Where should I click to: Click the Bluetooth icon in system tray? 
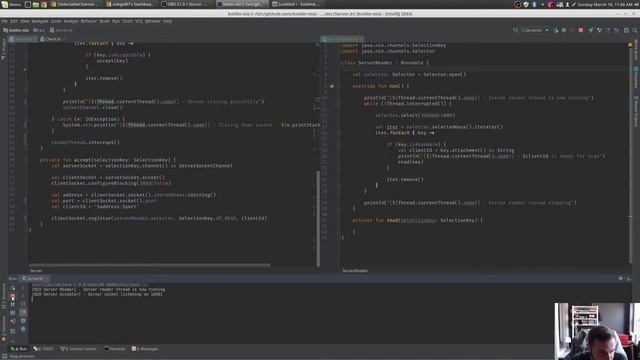pyautogui.click(x=534, y=4)
